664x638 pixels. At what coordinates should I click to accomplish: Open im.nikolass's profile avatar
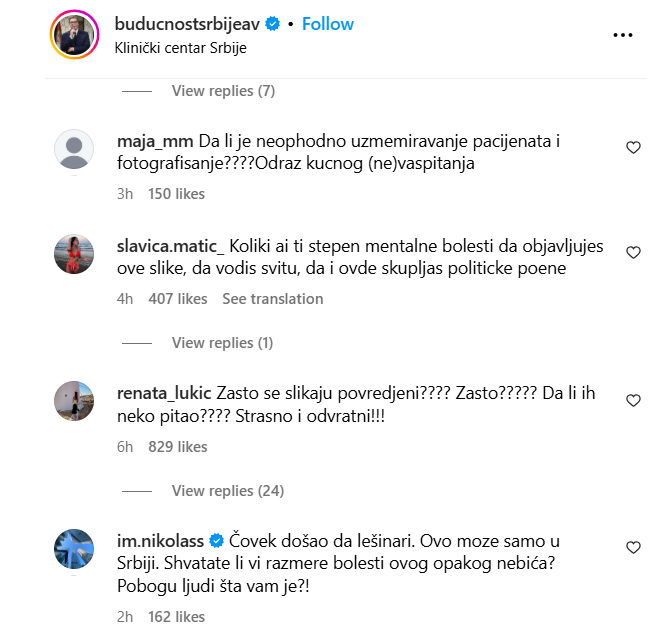[73, 550]
